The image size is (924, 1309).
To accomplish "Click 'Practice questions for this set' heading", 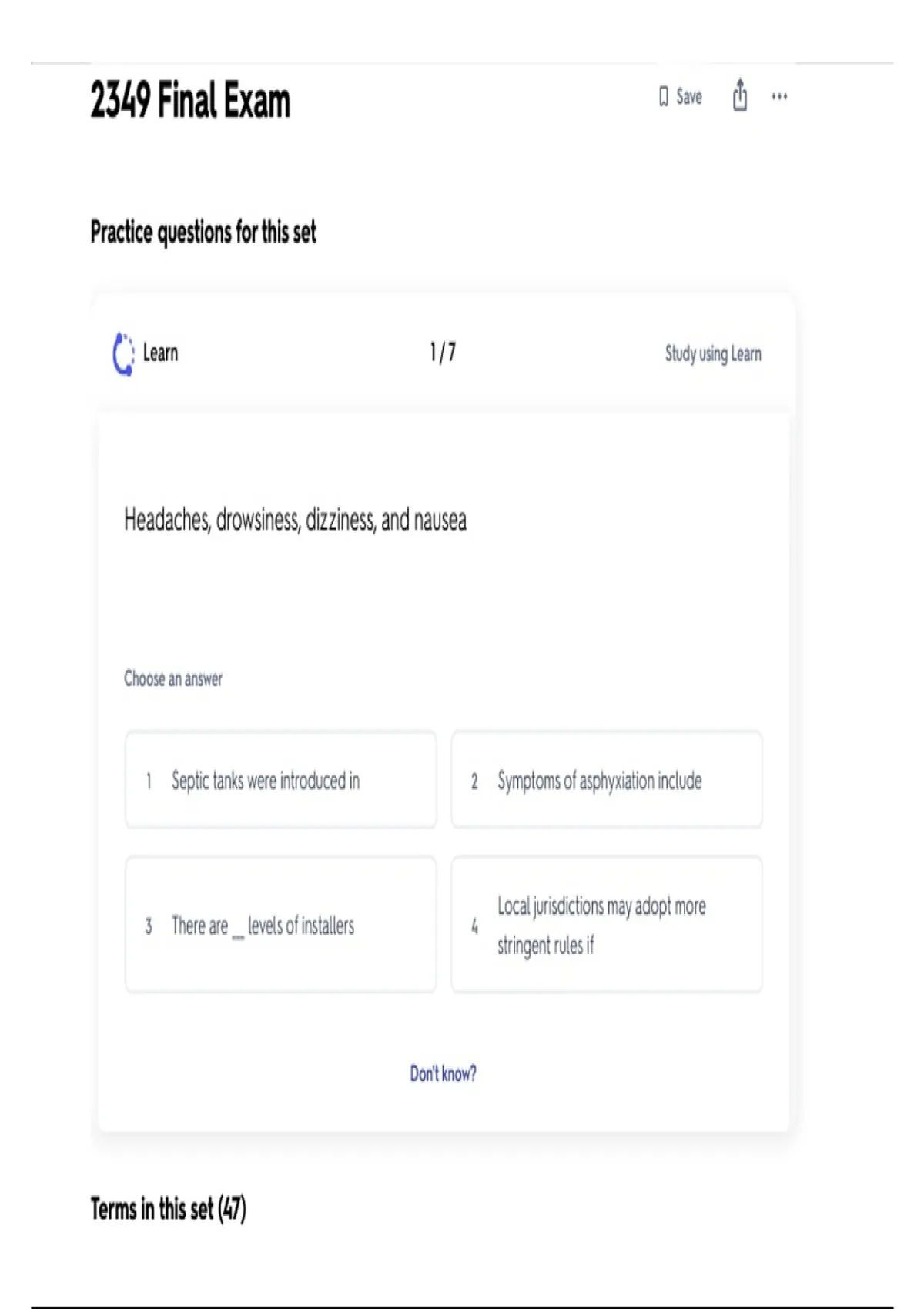I will (x=203, y=232).
